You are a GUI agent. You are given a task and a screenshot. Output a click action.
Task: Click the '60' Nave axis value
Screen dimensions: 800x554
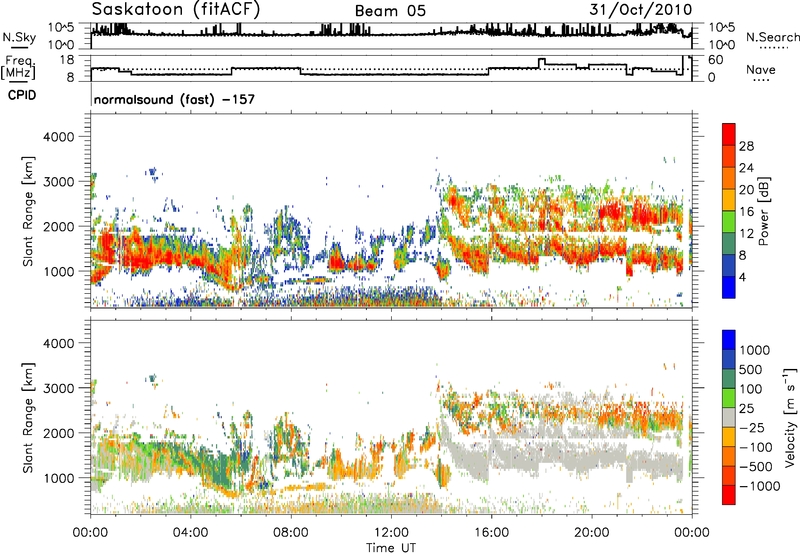click(x=716, y=60)
